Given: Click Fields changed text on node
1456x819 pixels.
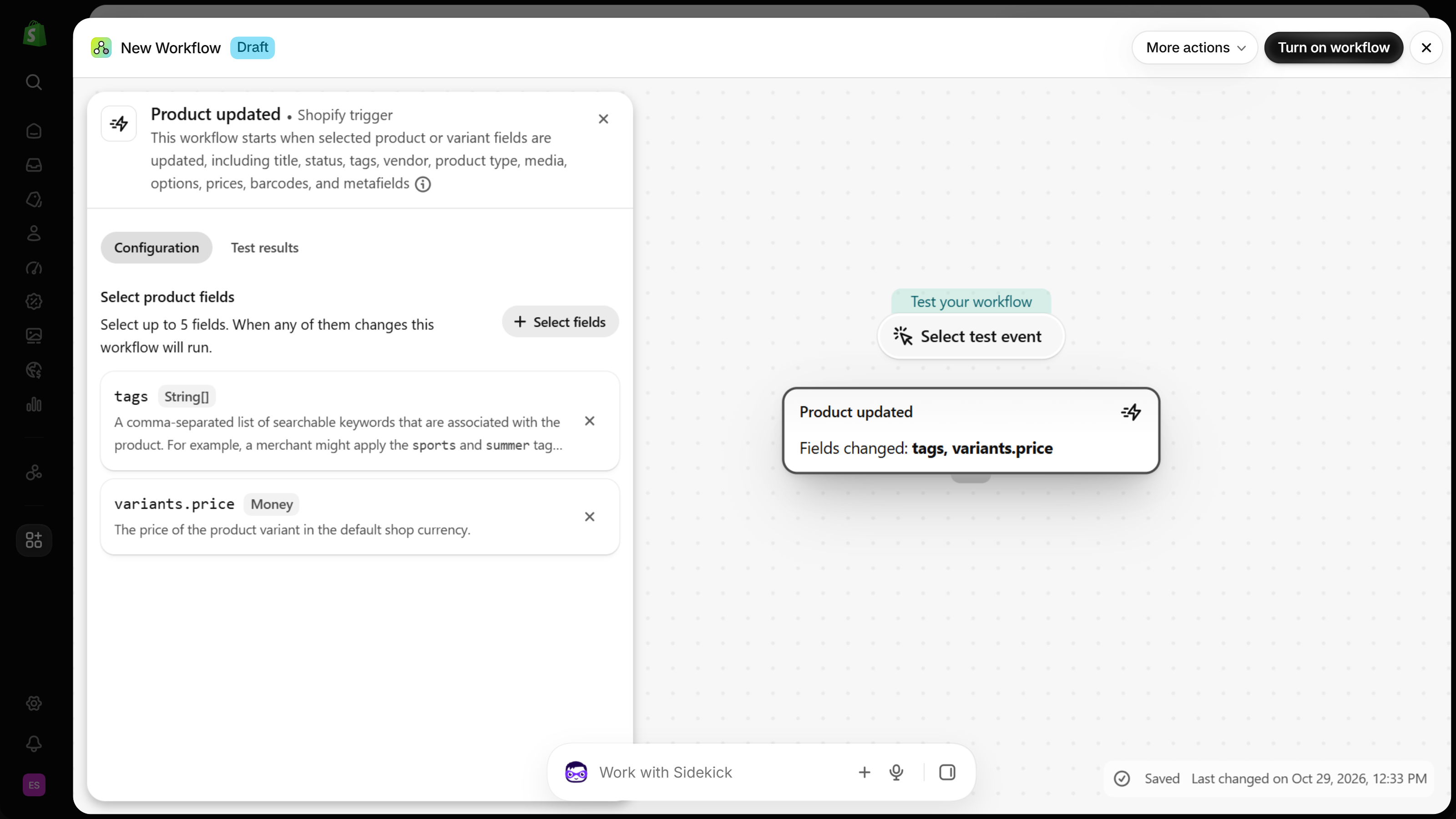Looking at the screenshot, I should (926, 448).
